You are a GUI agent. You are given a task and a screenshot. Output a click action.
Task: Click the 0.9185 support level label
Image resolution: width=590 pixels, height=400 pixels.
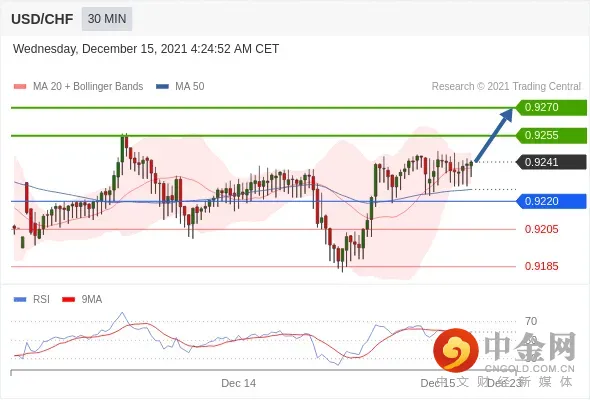[x=541, y=266]
